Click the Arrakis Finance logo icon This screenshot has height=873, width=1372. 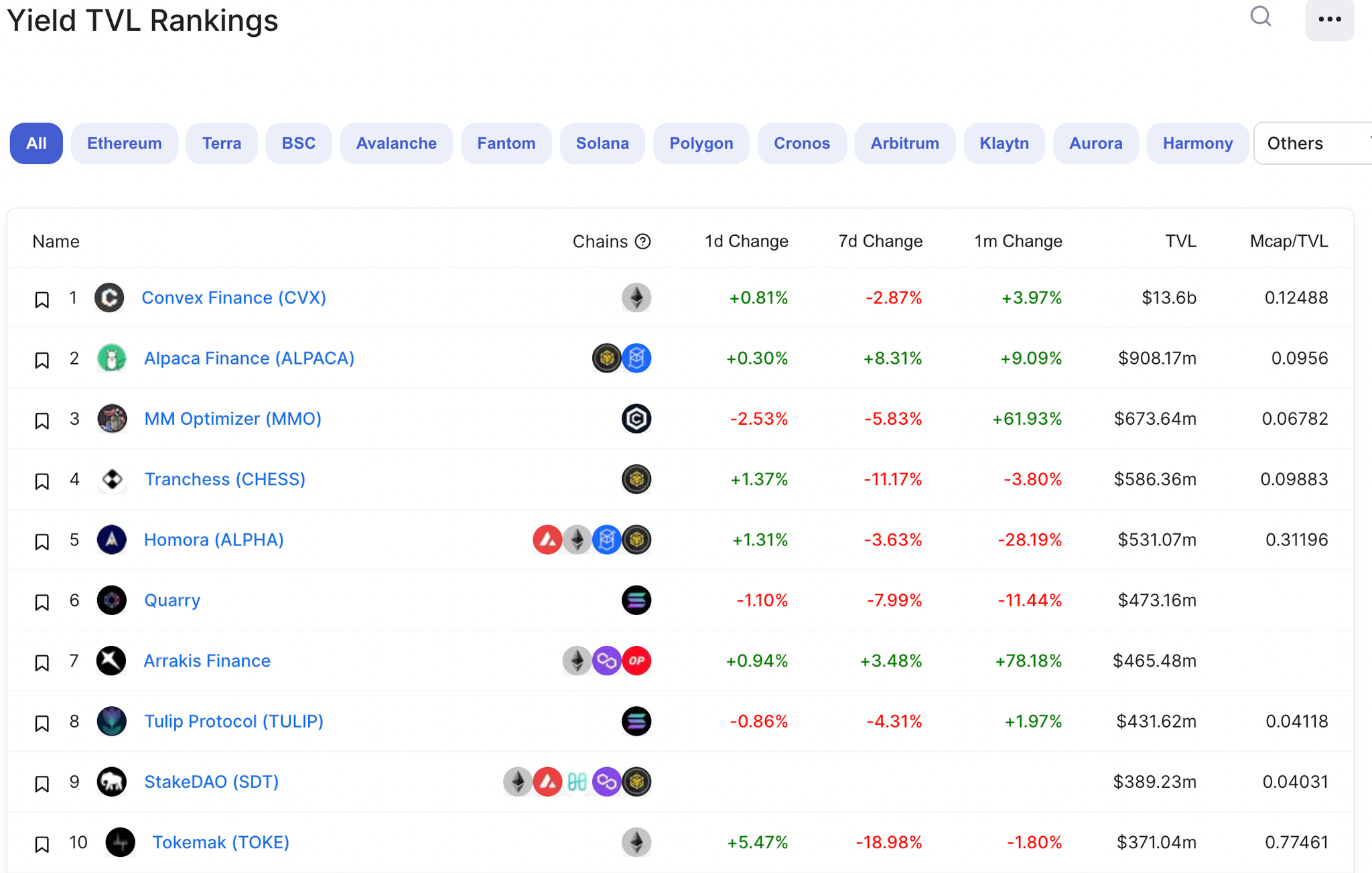pos(111,661)
